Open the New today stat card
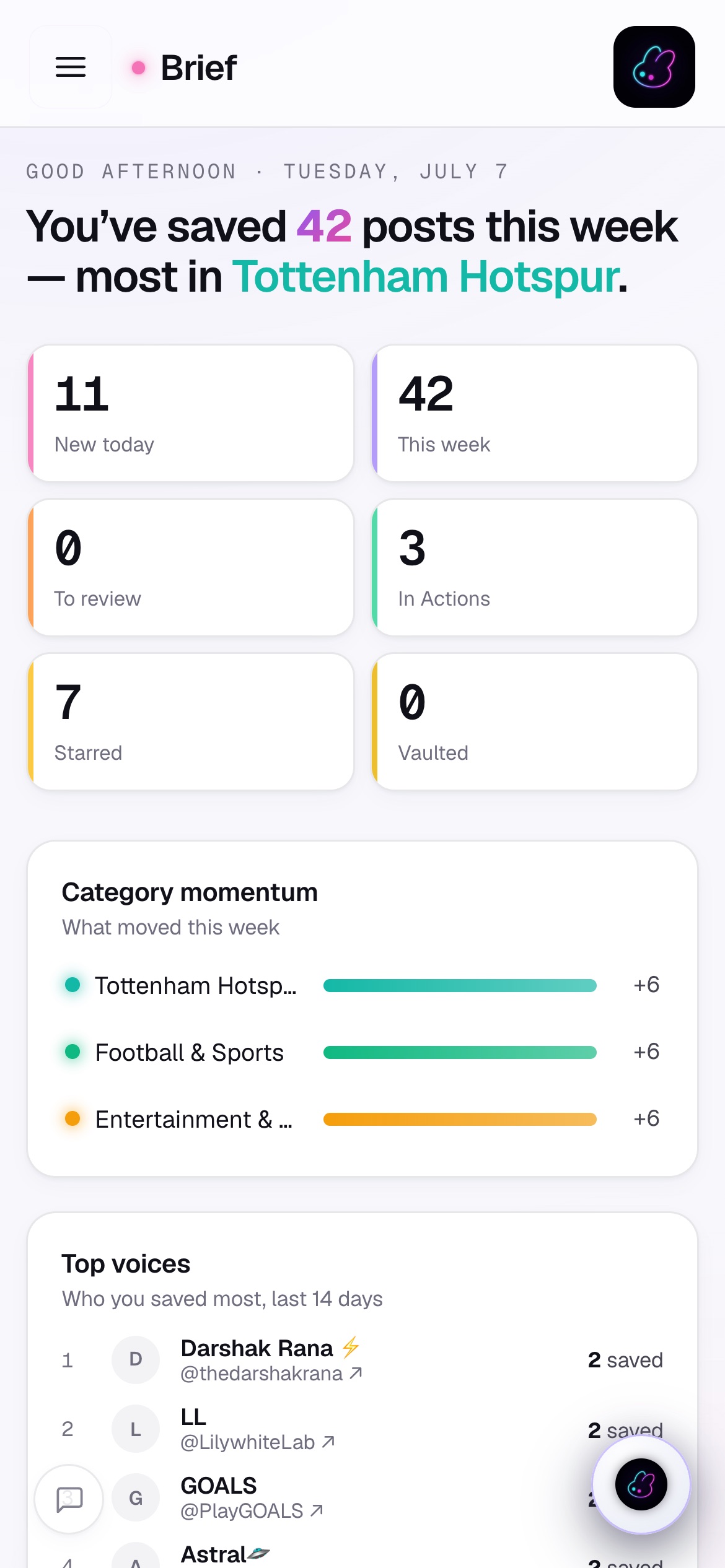This screenshot has width=725, height=1568. (x=191, y=413)
